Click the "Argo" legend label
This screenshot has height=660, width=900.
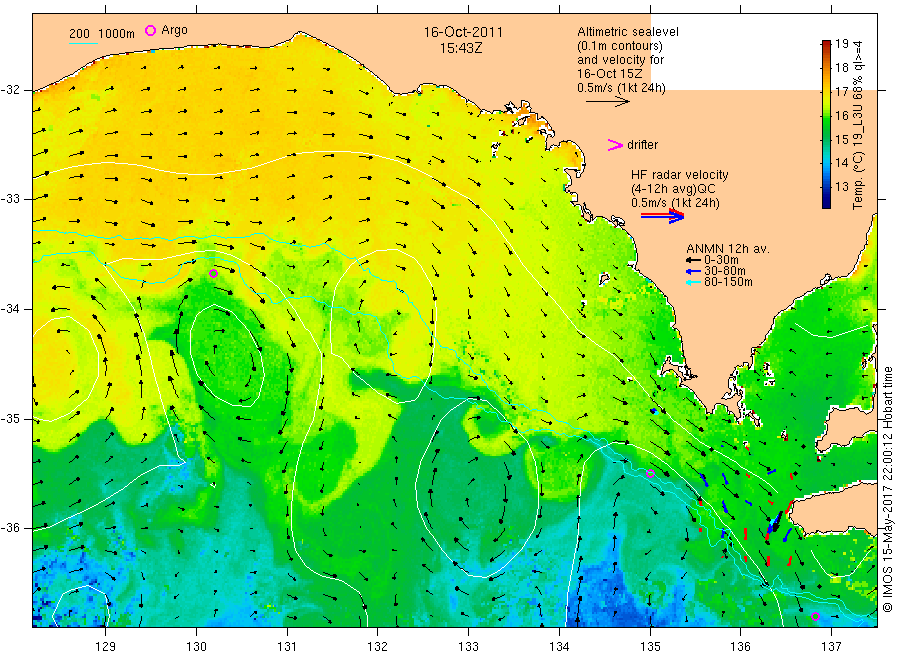[x=174, y=30]
